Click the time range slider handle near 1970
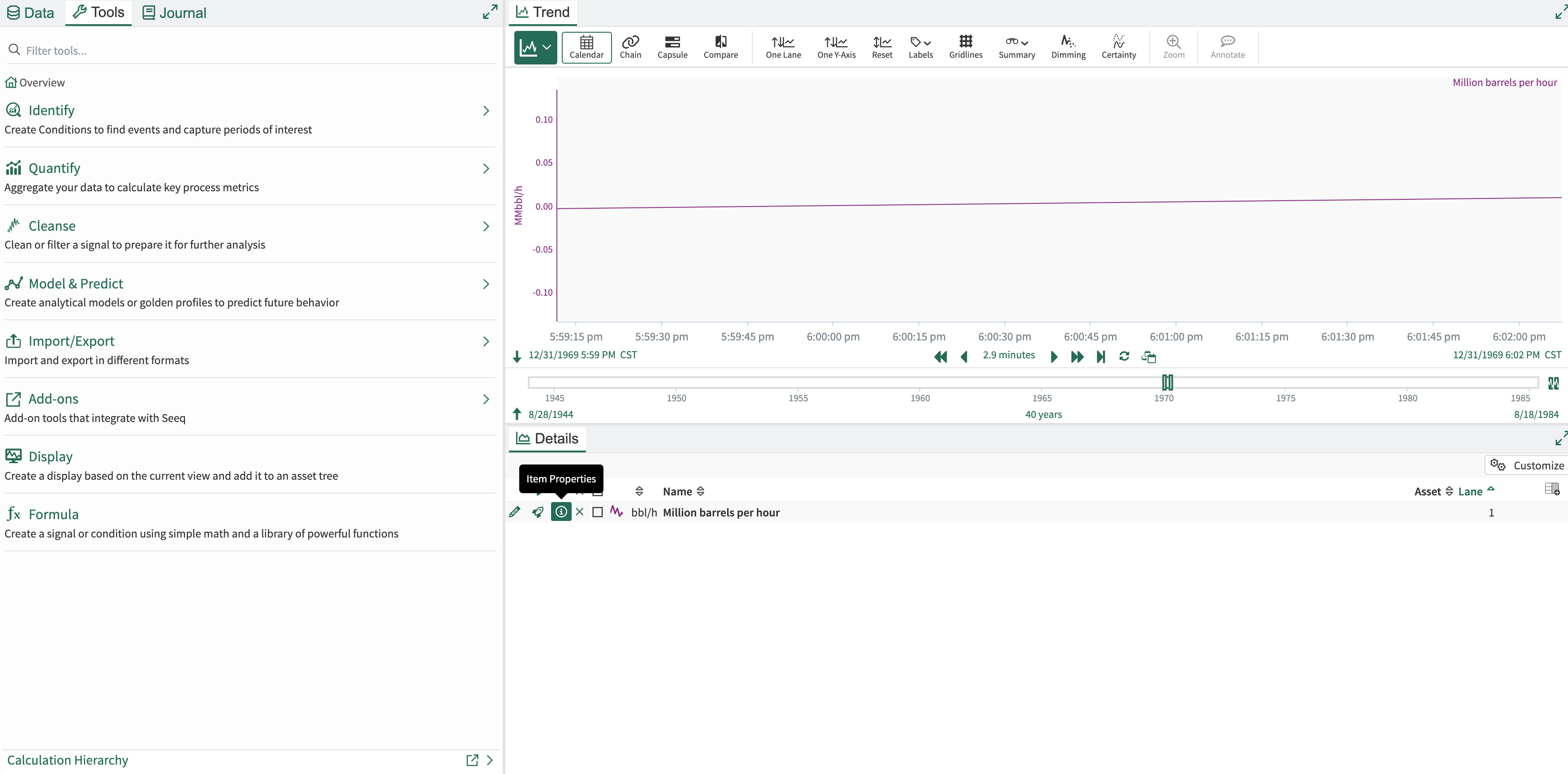This screenshot has height=774, width=1568. pyautogui.click(x=1167, y=382)
